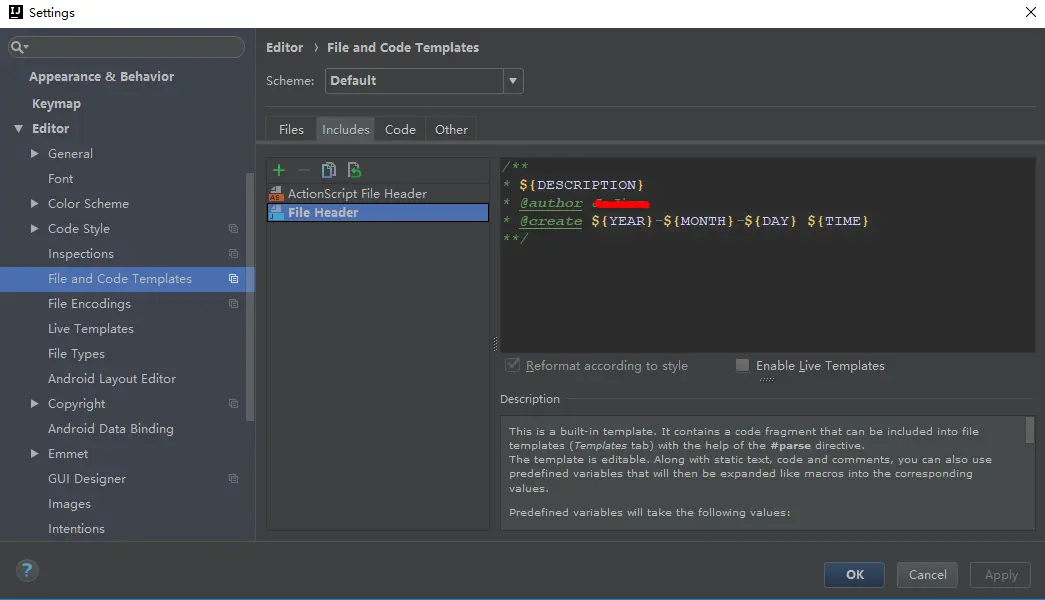Click the project-level icon beside Copyright
This screenshot has width=1045, height=600.
point(233,403)
